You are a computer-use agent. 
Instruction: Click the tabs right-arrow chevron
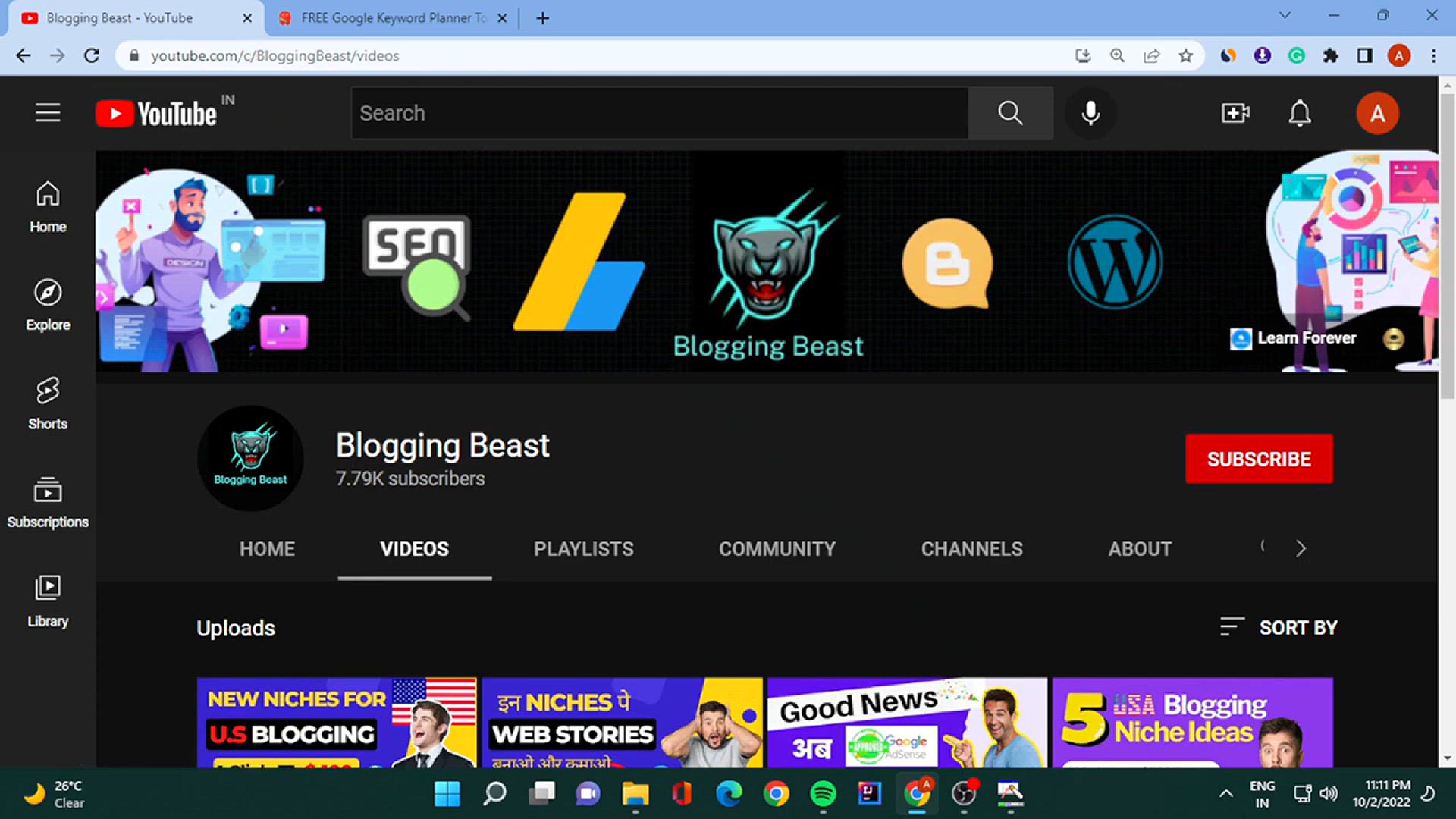coord(1301,548)
